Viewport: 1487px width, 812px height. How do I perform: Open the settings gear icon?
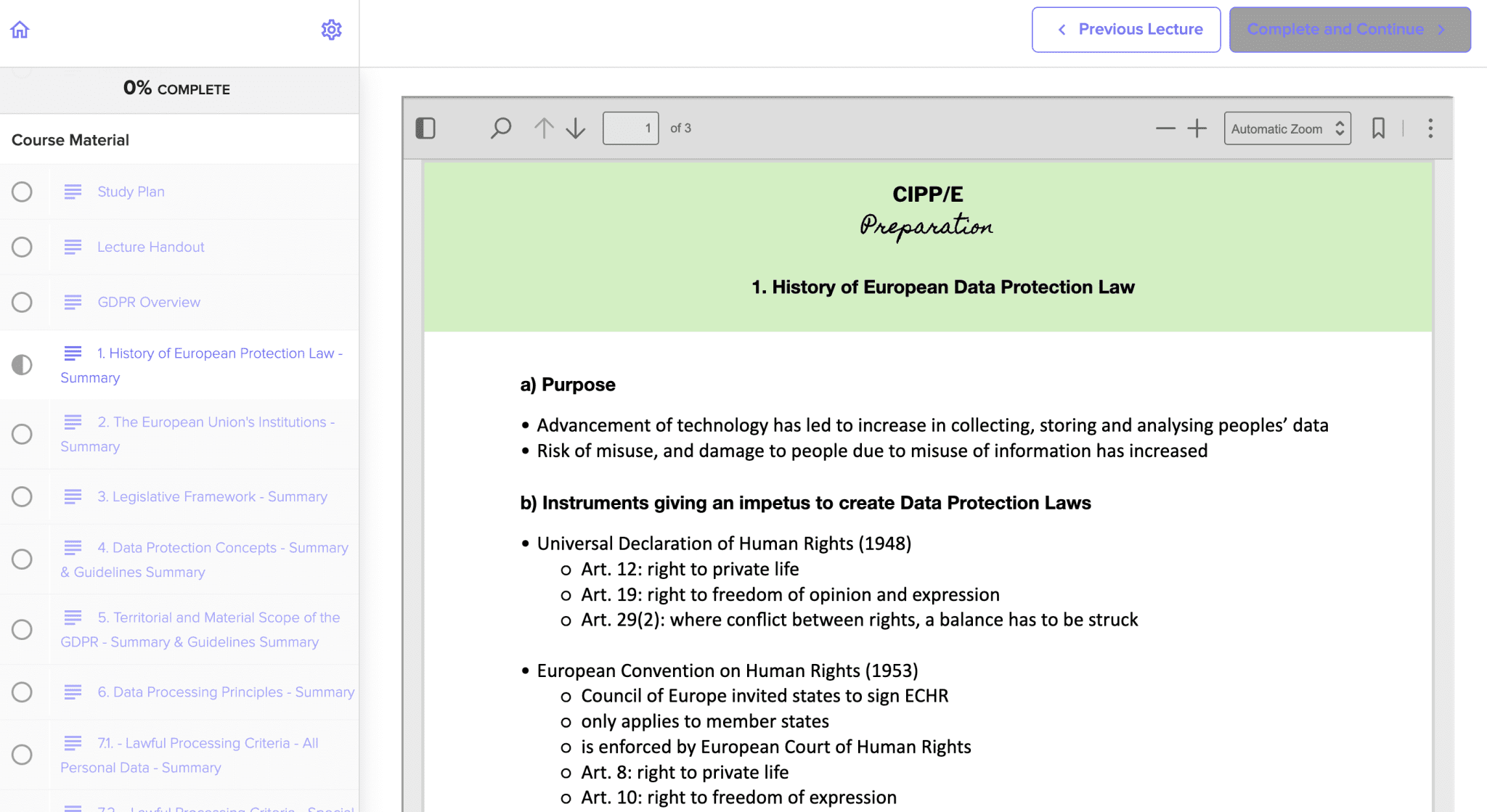coord(332,30)
